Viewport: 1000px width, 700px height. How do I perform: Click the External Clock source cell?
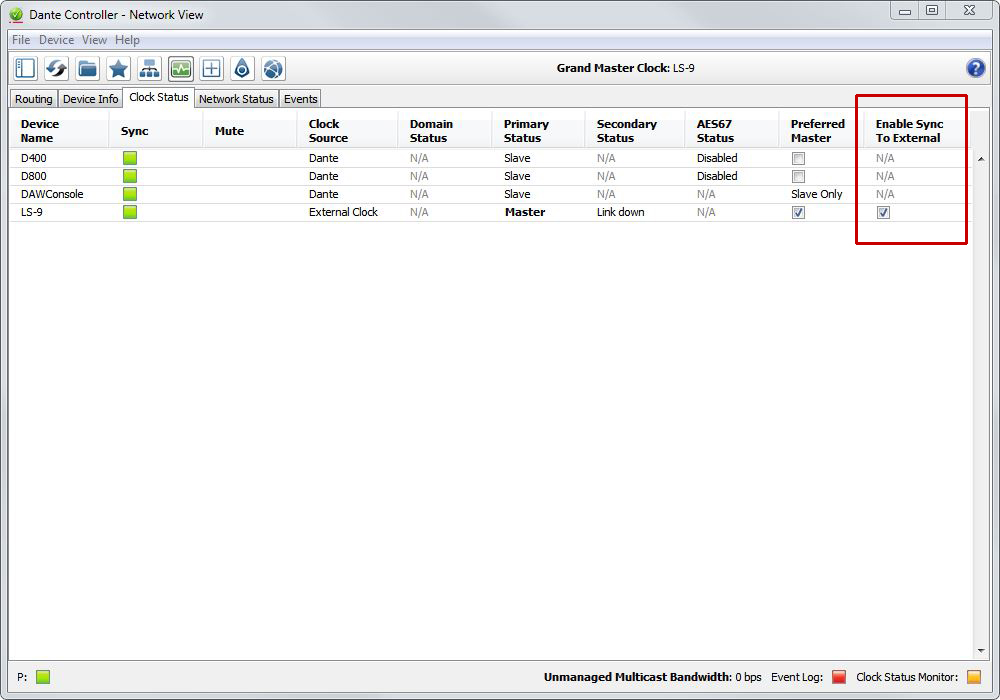344,212
